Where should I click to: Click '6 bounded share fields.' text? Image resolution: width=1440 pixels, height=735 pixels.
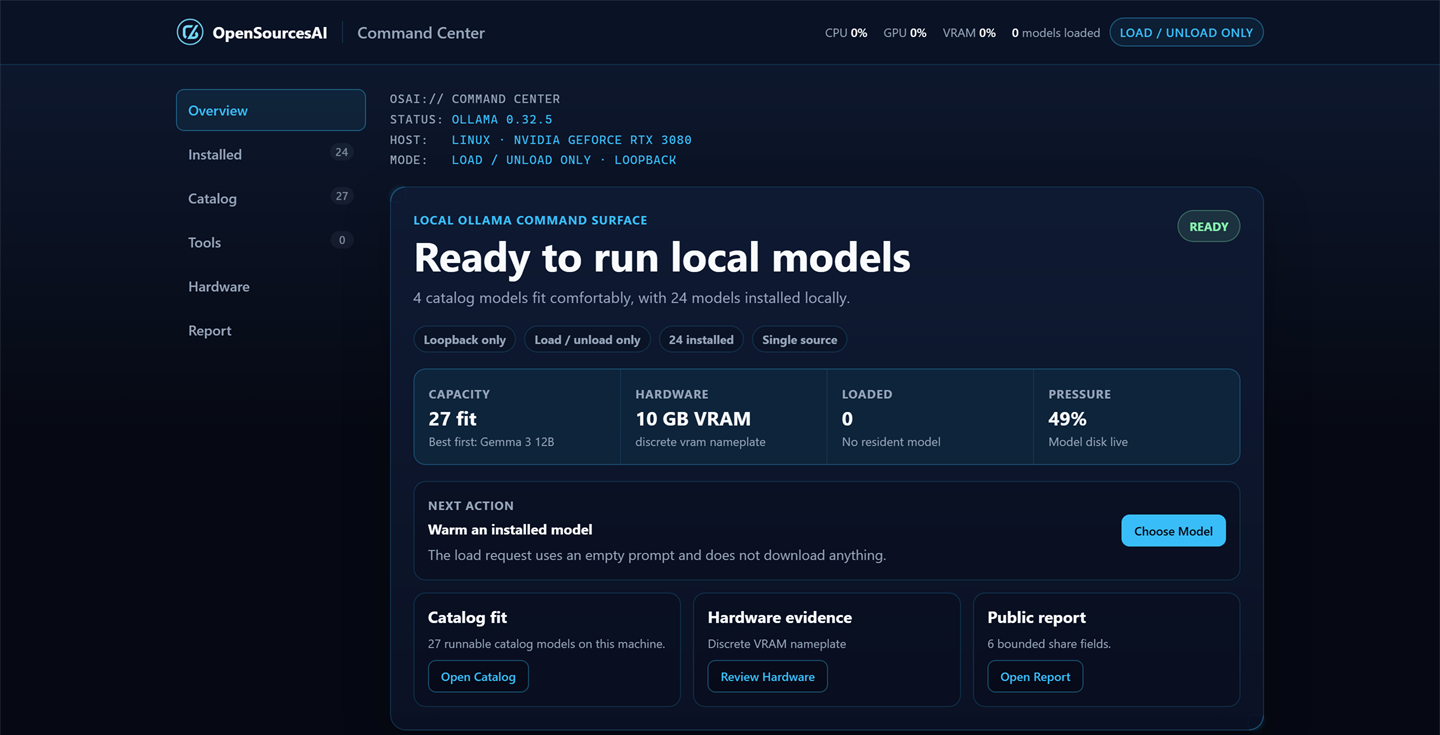(1049, 644)
